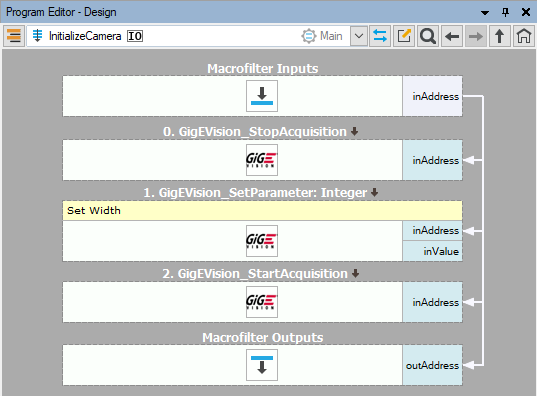Open the panel options dropdown triangle
537x396 pixels.
click(x=485, y=13)
